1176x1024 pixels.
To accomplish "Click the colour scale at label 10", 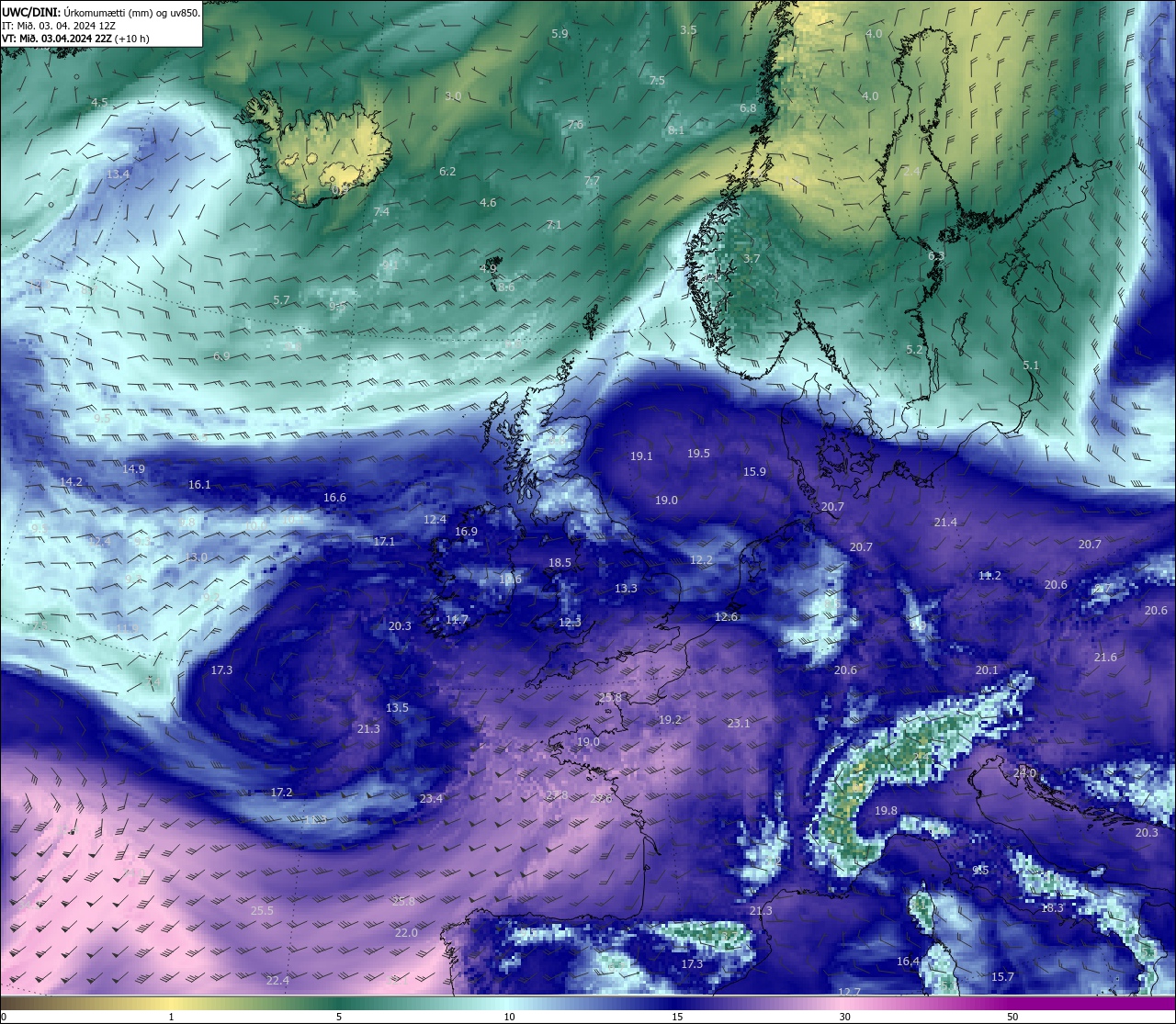I will point(509,1017).
